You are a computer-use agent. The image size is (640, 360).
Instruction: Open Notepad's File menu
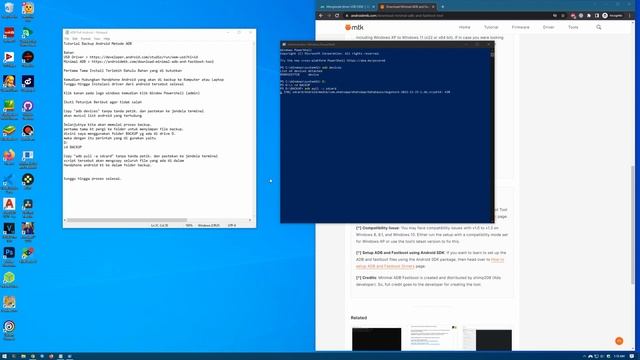[67, 39]
